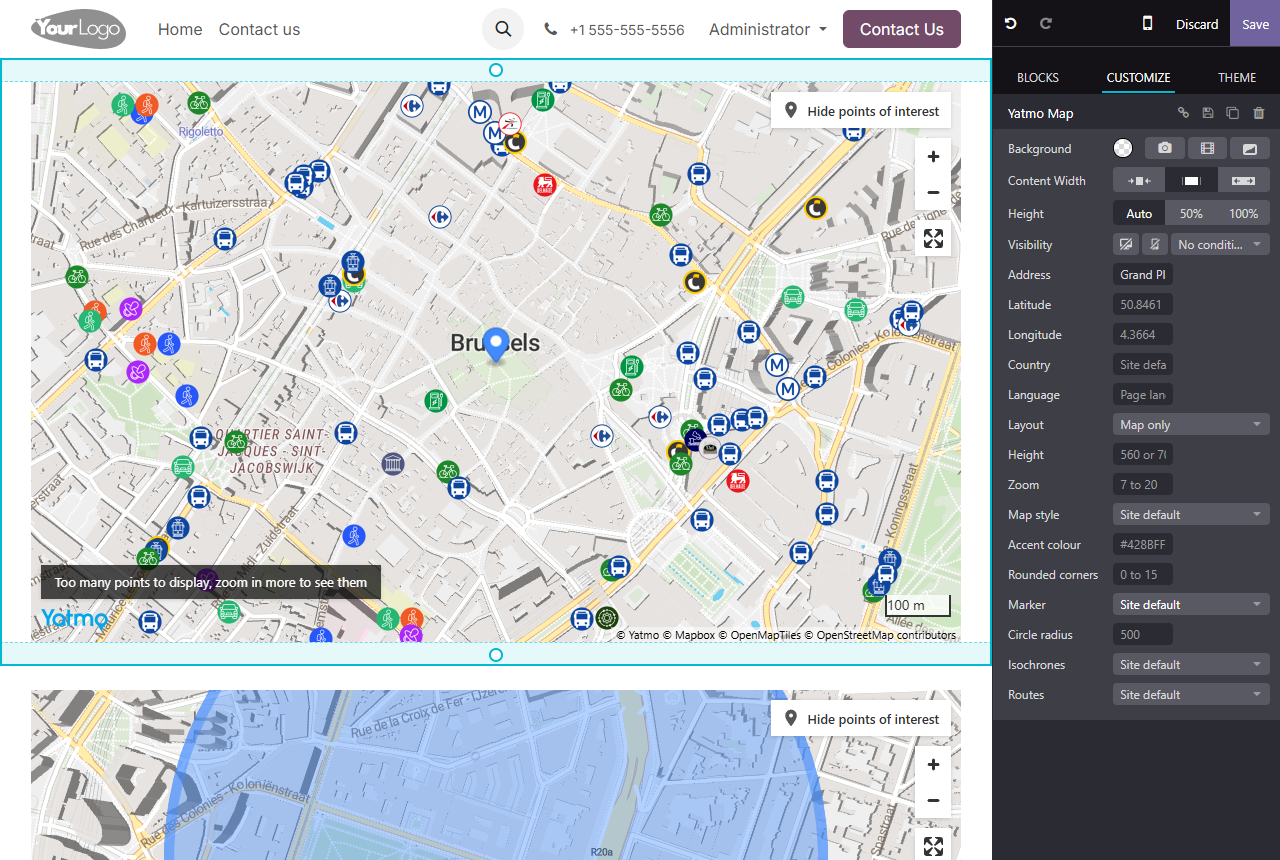
Task: Zoom in on the top map
Action: click(933, 156)
